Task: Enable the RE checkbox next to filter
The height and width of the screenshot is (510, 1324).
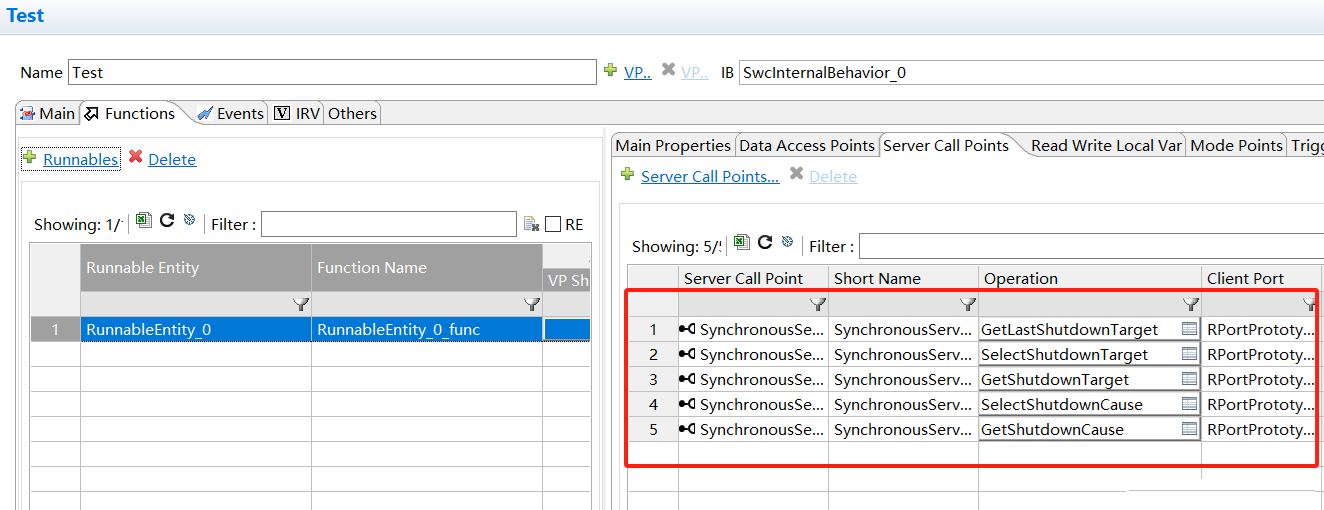Action: (x=553, y=225)
